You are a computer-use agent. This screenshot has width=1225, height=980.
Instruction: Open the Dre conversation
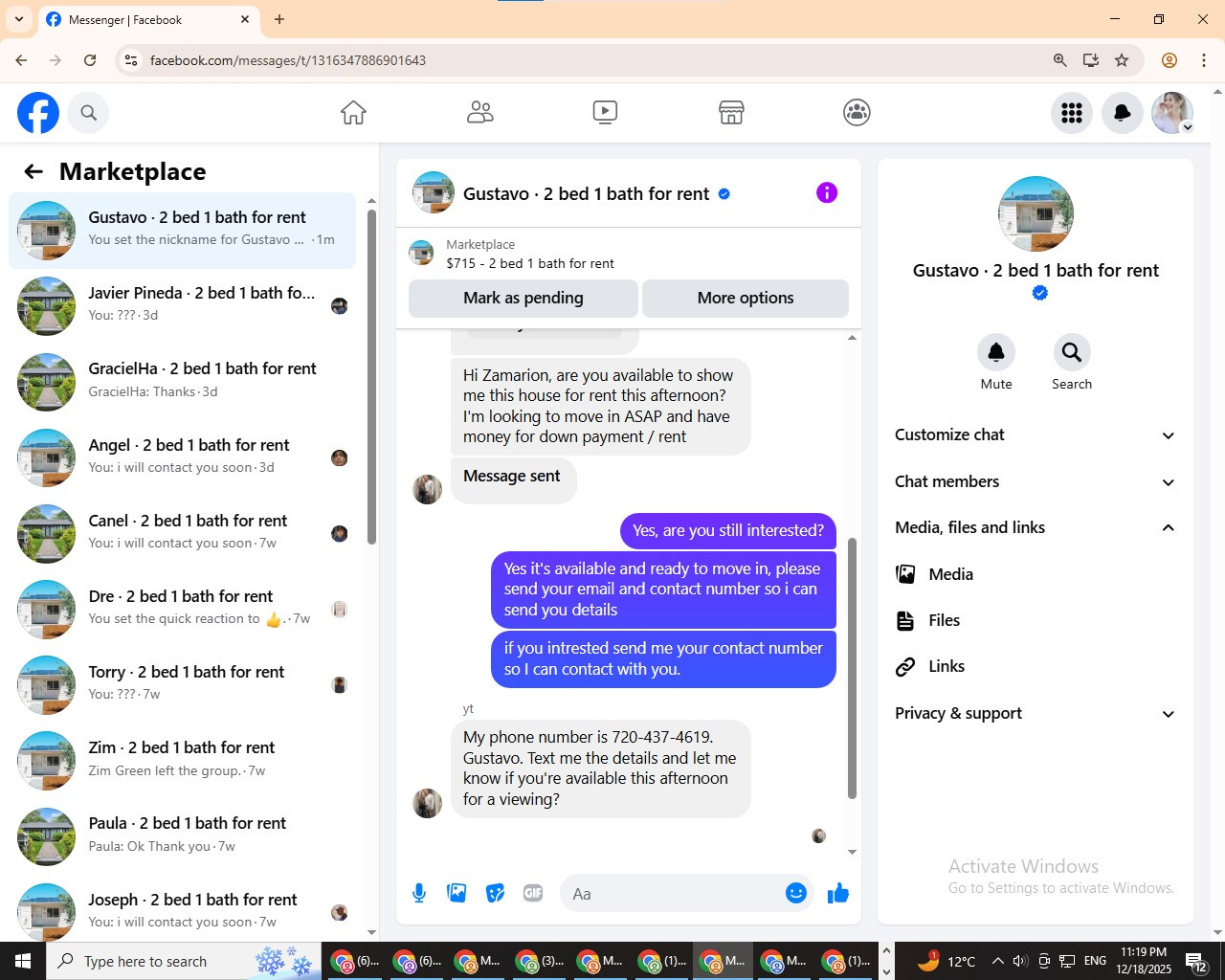[x=182, y=609]
